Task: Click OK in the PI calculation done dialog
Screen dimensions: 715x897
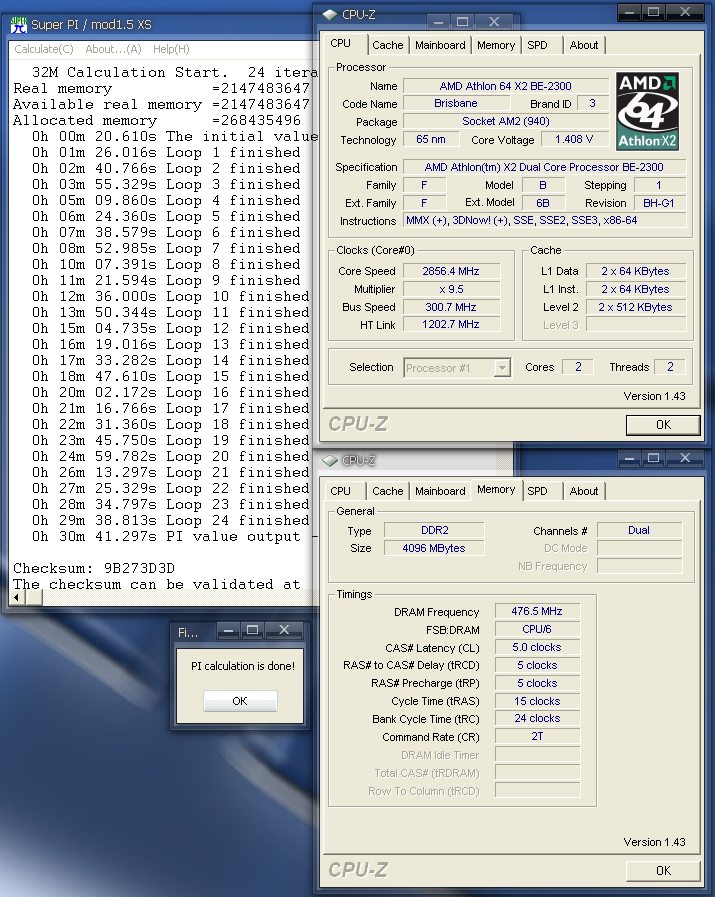Action: (x=240, y=701)
